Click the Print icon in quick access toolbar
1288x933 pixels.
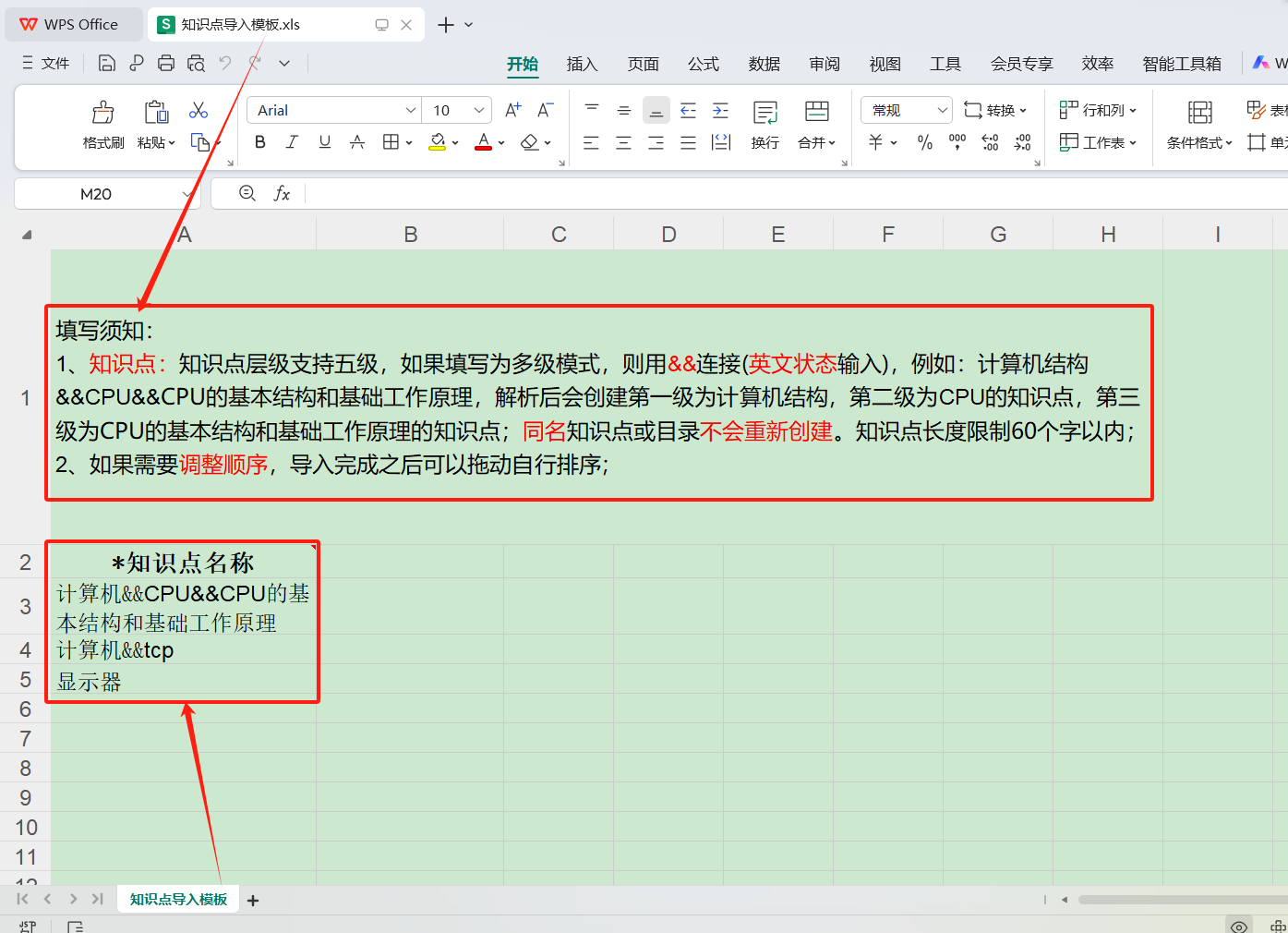(x=165, y=62)
